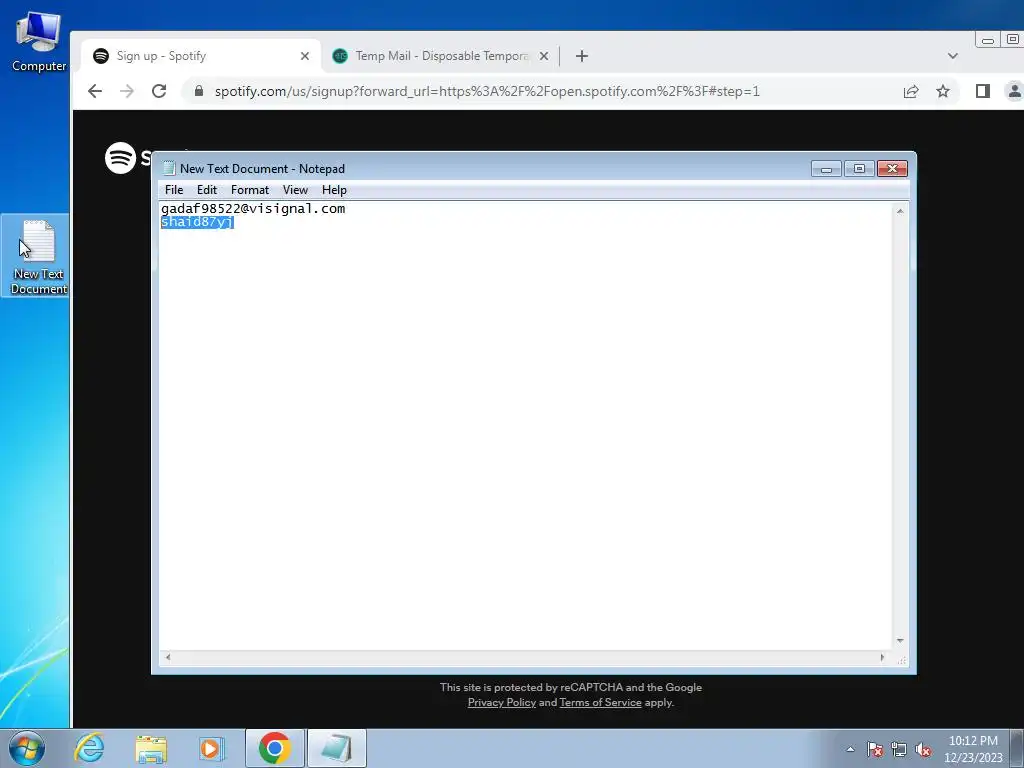Click the highlighted text shaid87yj
Viewport: 1024px width, 768px height.
click(x=197, y=222)
